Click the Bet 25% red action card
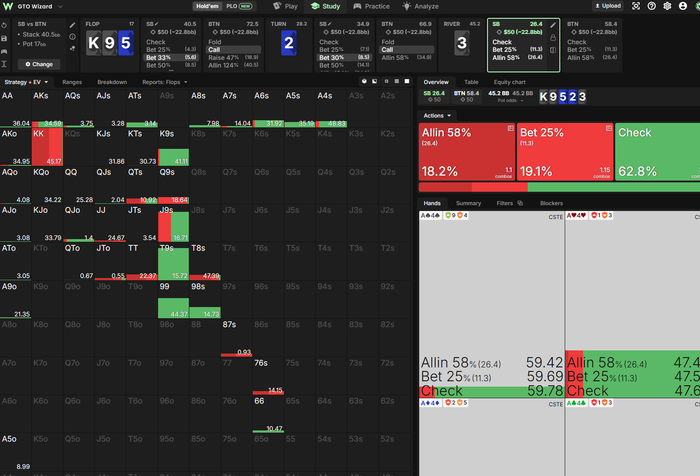Viewport: 700px width, 476px height. tap(565, 152)
